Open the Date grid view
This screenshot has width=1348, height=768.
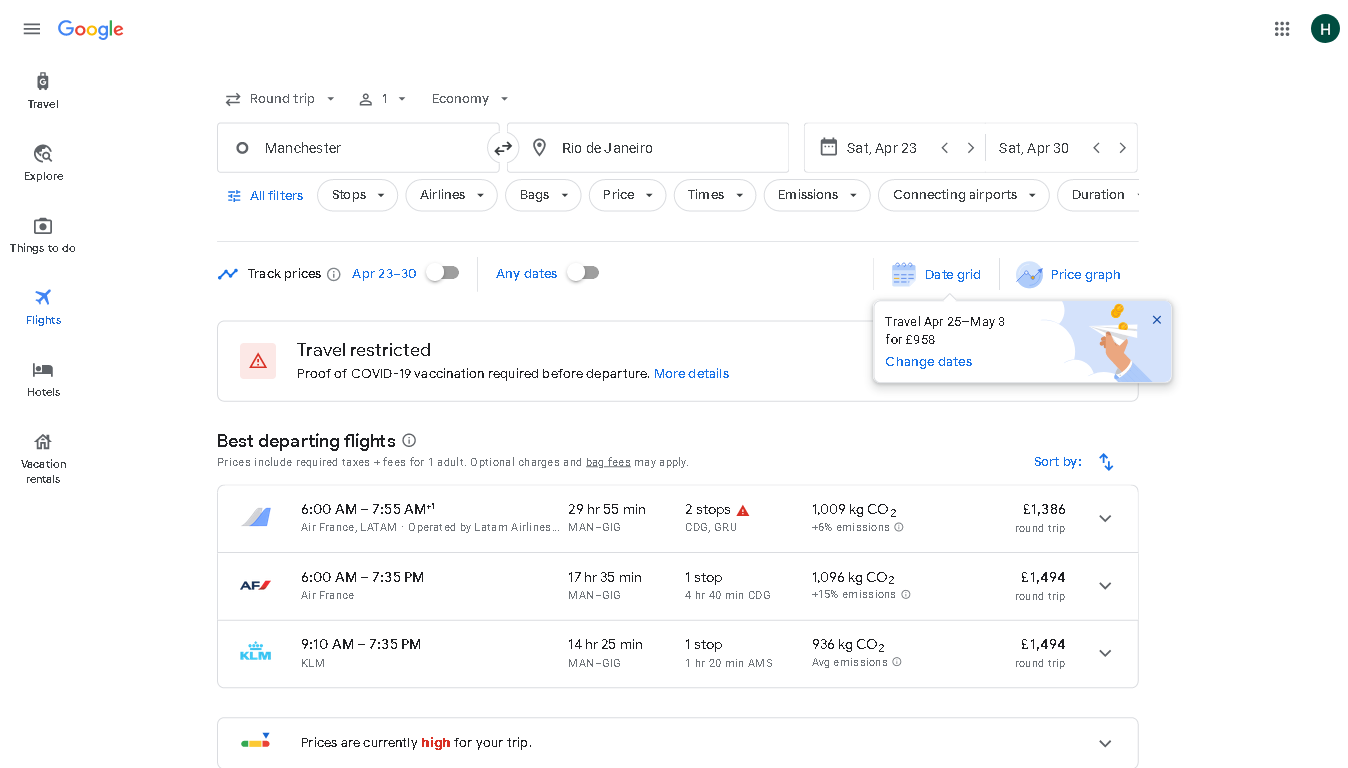coord(936,274)
